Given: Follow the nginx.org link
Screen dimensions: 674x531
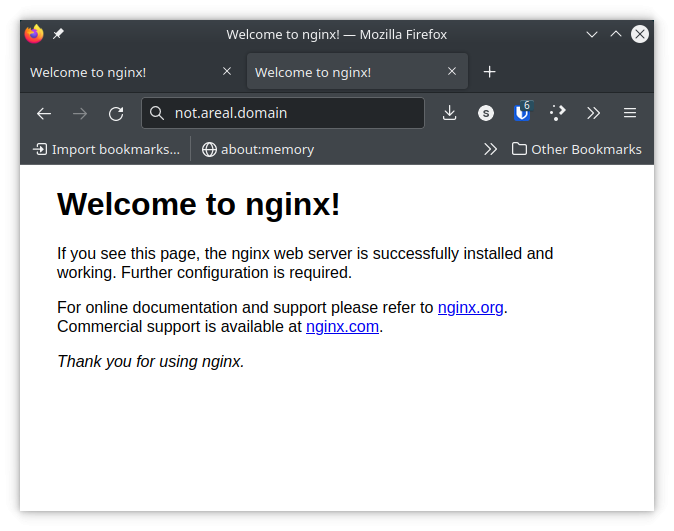Looking at the screenshot, I should (470, 308).
